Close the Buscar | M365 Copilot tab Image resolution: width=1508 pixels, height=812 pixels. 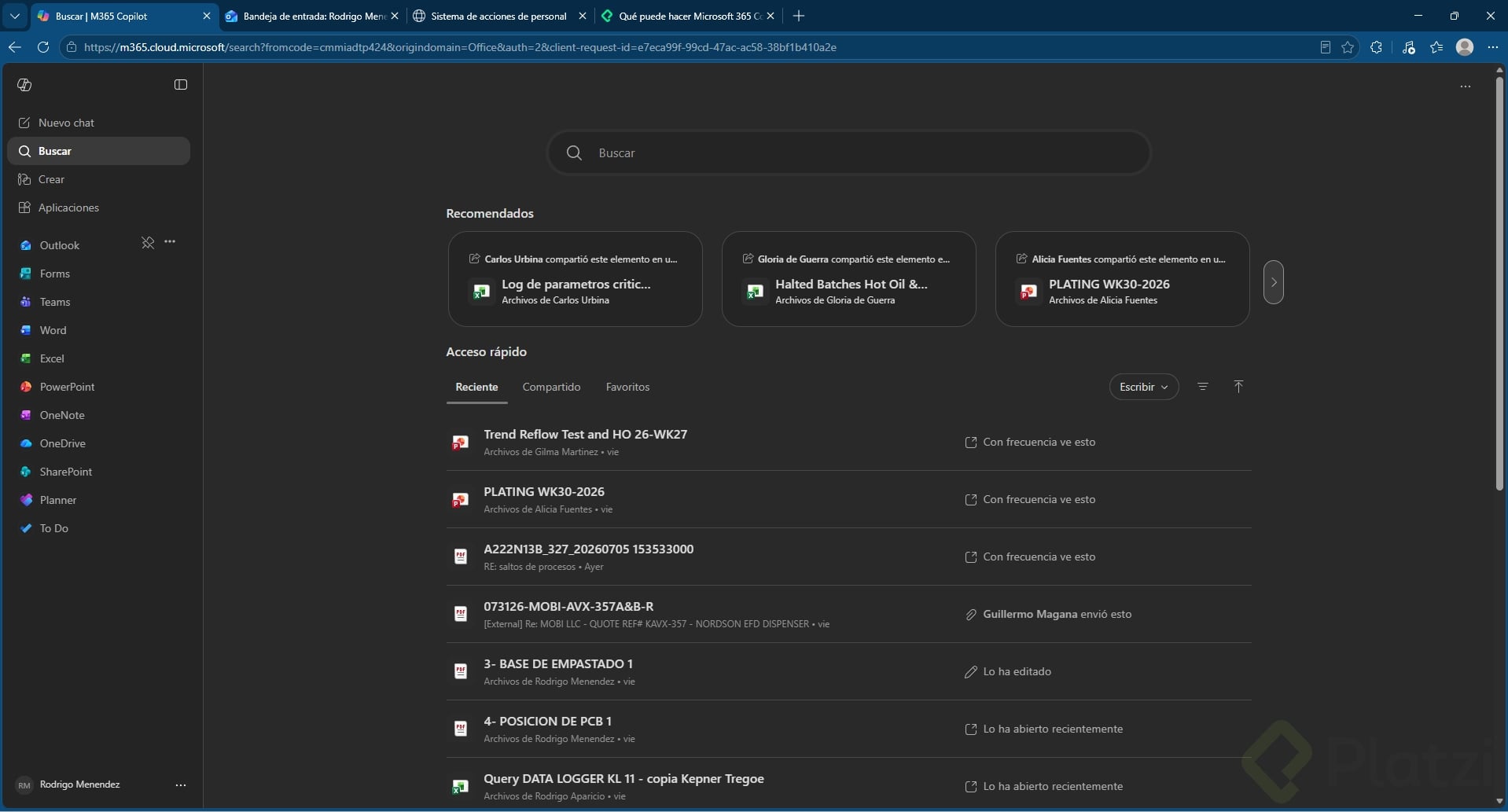[207, 16]
